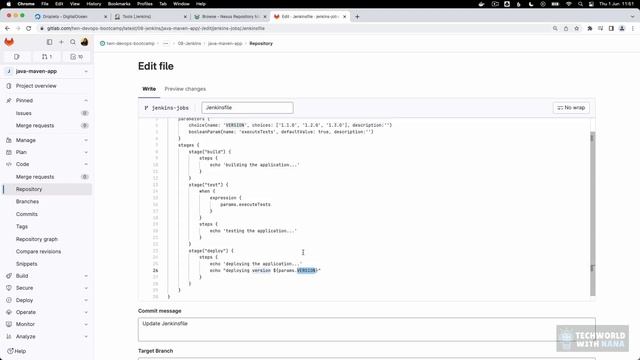640x360 pixels.
Task: Expand the Build sidebar section
Action: (47, 276)
